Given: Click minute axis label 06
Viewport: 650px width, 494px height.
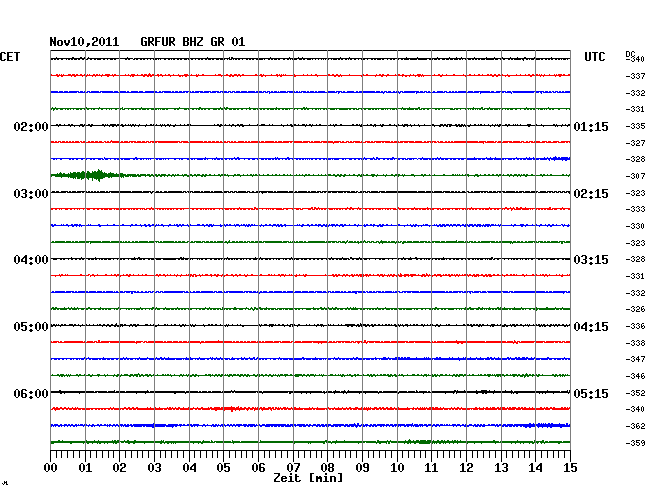Looking at the screenshot, I should coord(258,468).
